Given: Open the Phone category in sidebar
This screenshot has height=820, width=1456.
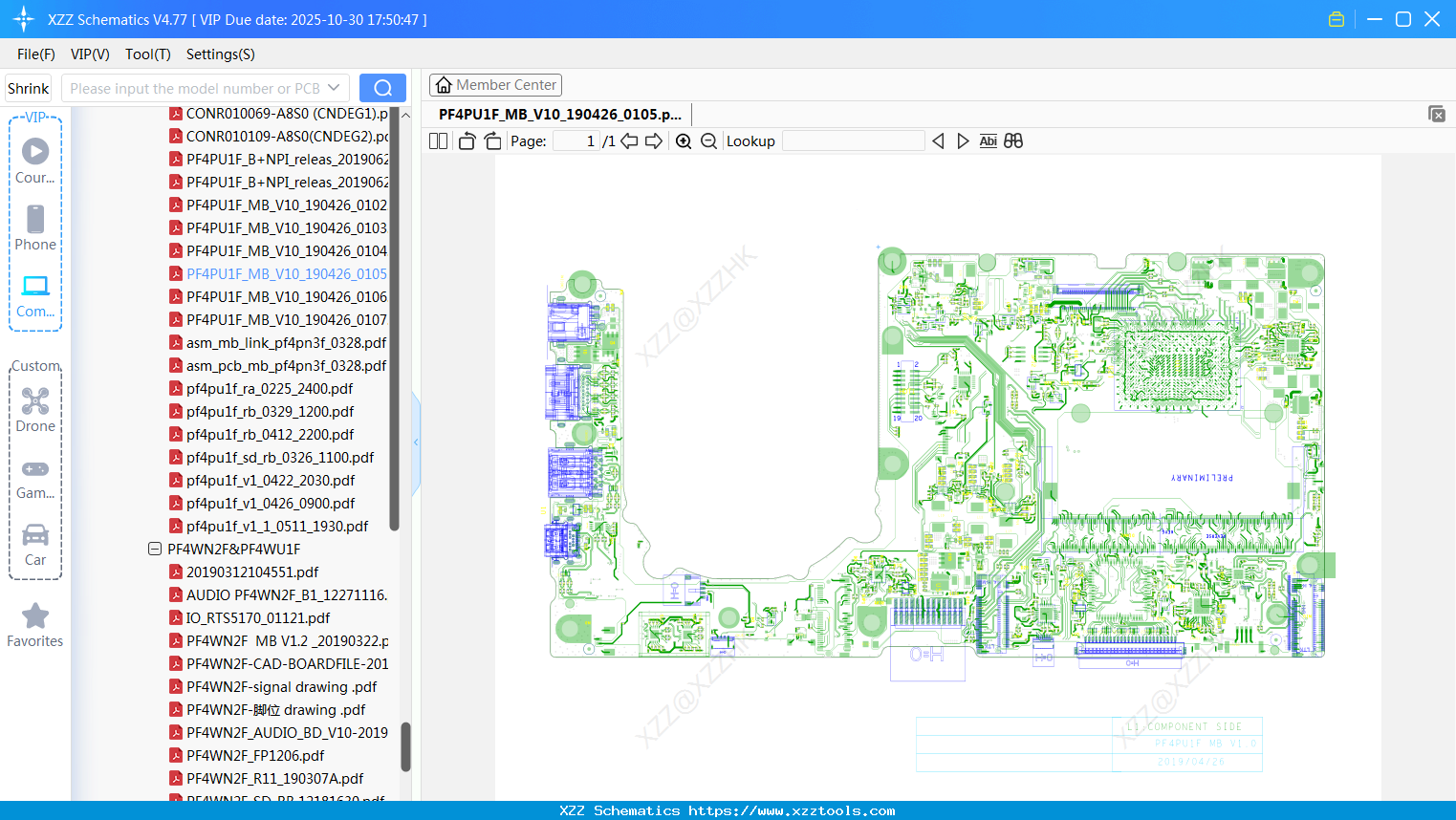Looking at the screenshot, I should pyautogui.click(x=35, y=228).
